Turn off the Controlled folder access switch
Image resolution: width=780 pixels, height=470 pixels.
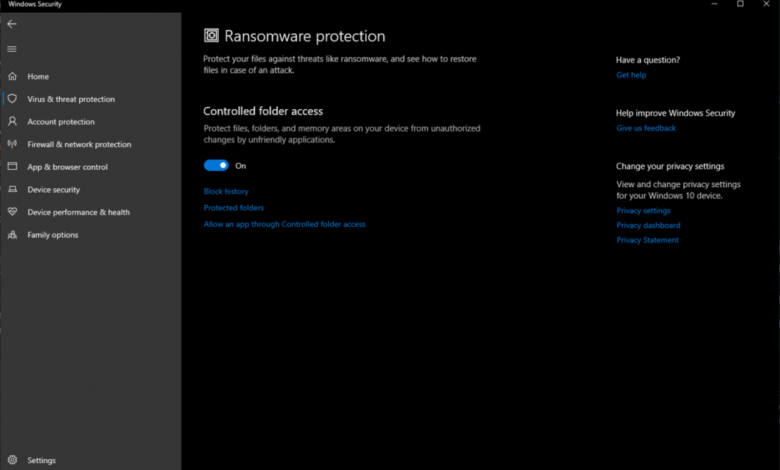(x=216, y=166)
